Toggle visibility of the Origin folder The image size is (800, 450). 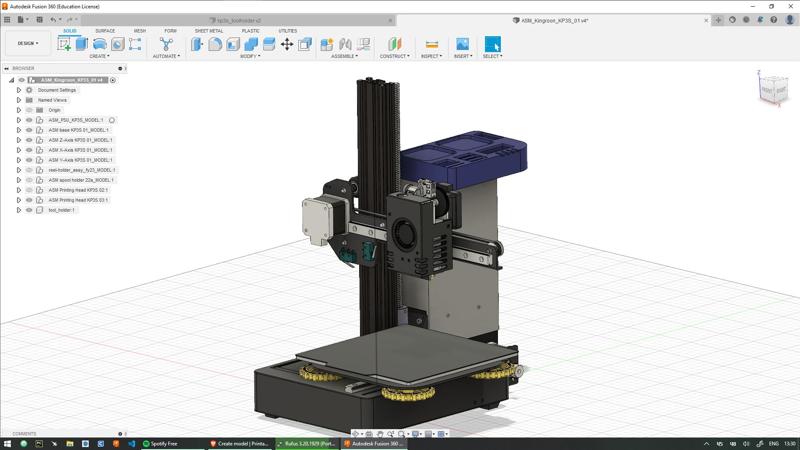point(29,110)
